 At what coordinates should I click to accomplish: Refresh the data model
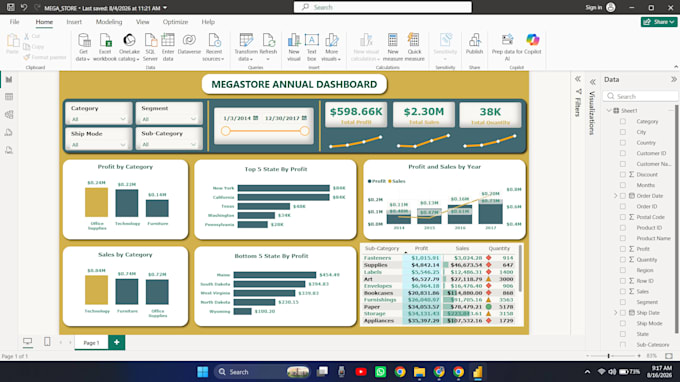[268, 47]
